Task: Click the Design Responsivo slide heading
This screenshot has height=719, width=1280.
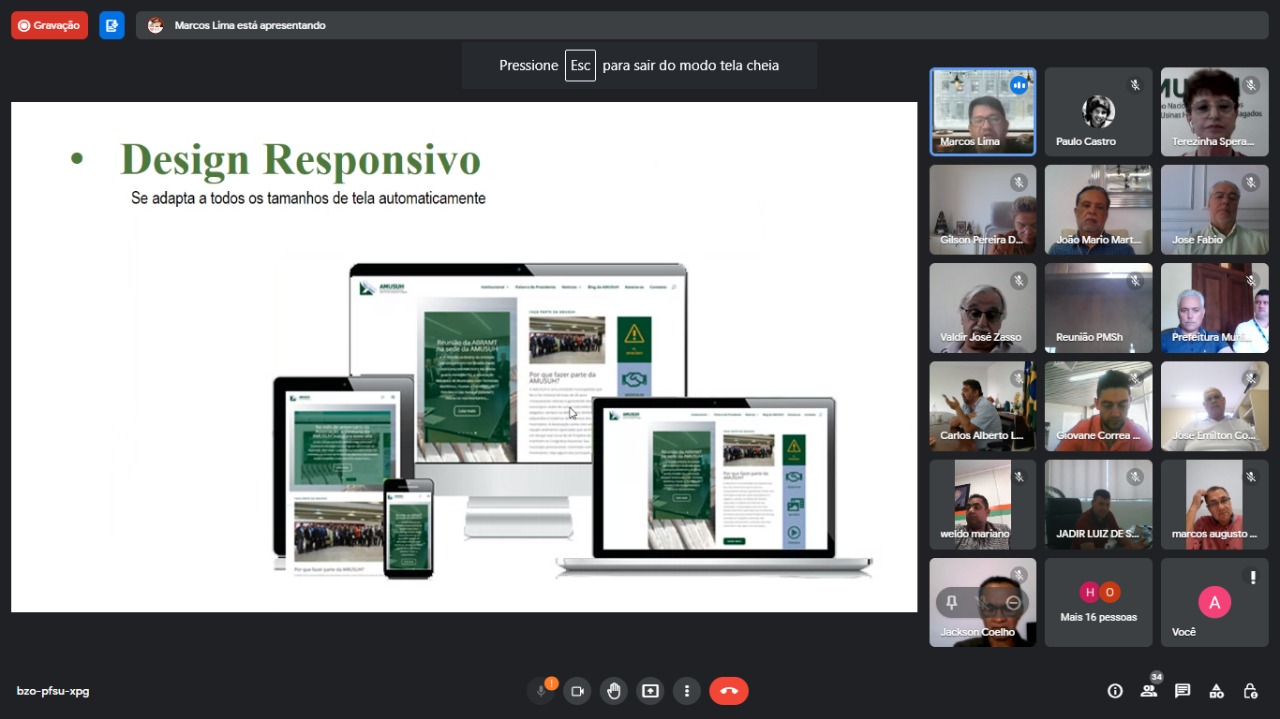Action: click(300, 160)
